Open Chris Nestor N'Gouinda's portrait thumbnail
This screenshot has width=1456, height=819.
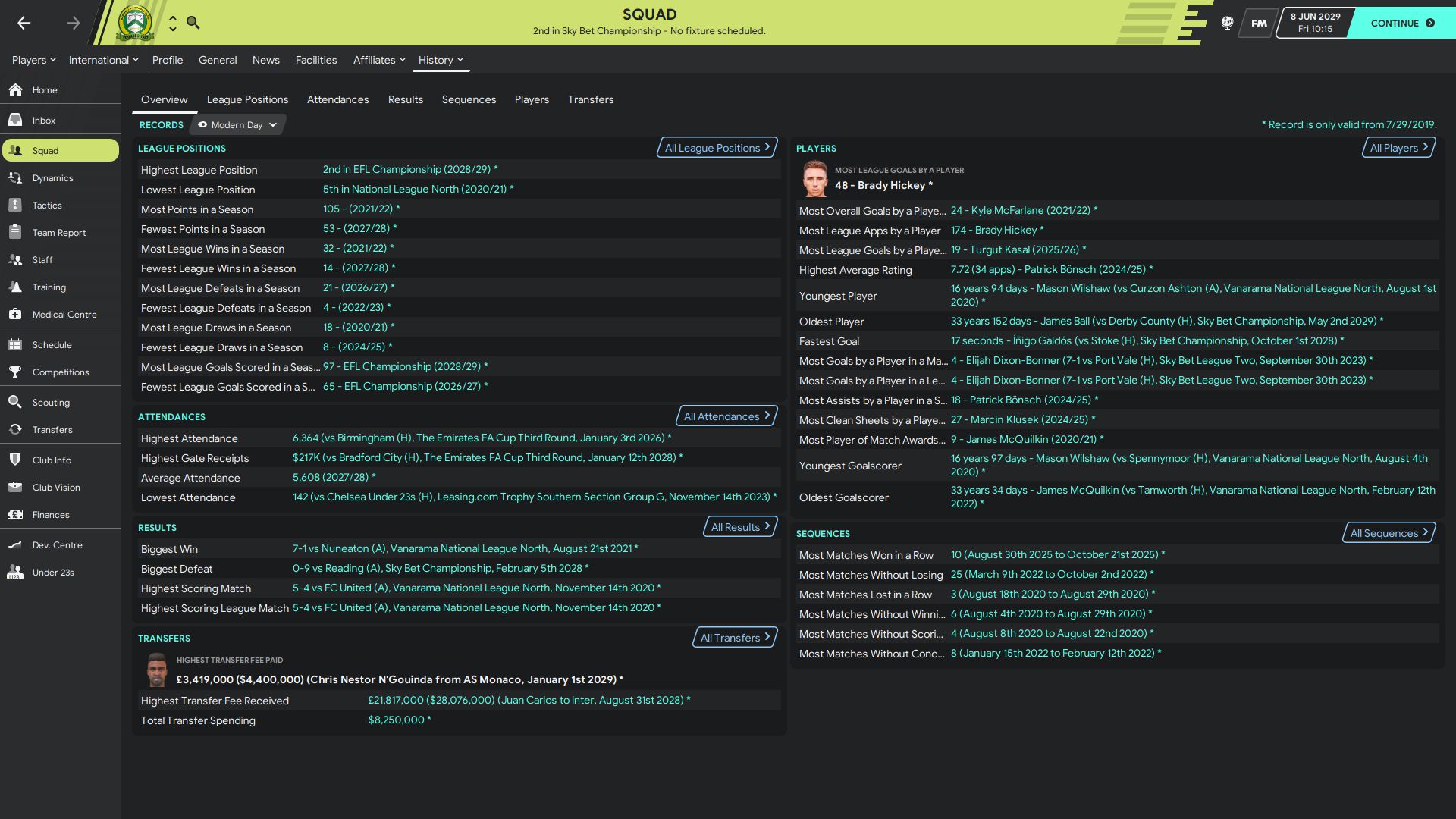point(157,670)
